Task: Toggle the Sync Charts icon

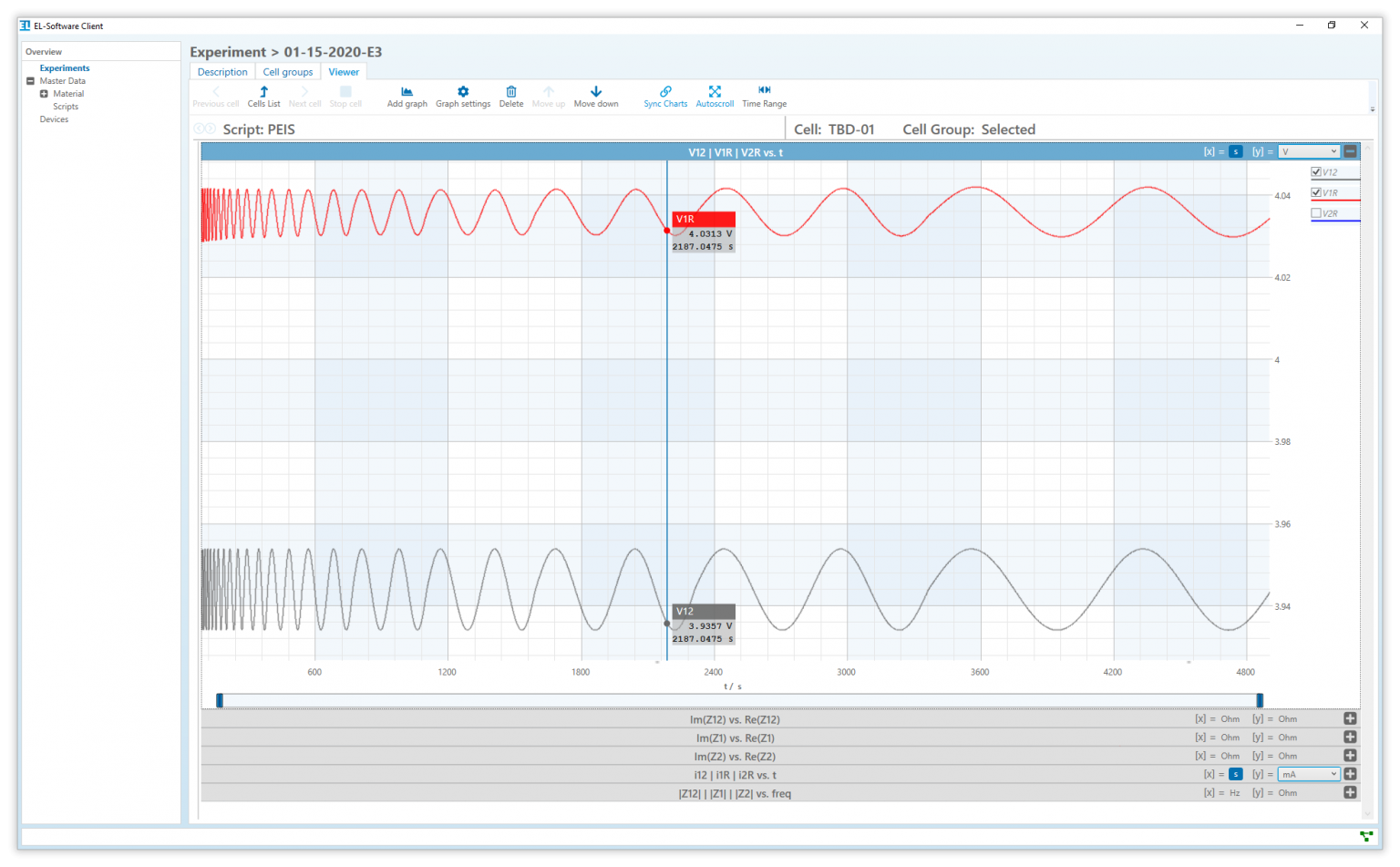Action: tap(665, 92)
